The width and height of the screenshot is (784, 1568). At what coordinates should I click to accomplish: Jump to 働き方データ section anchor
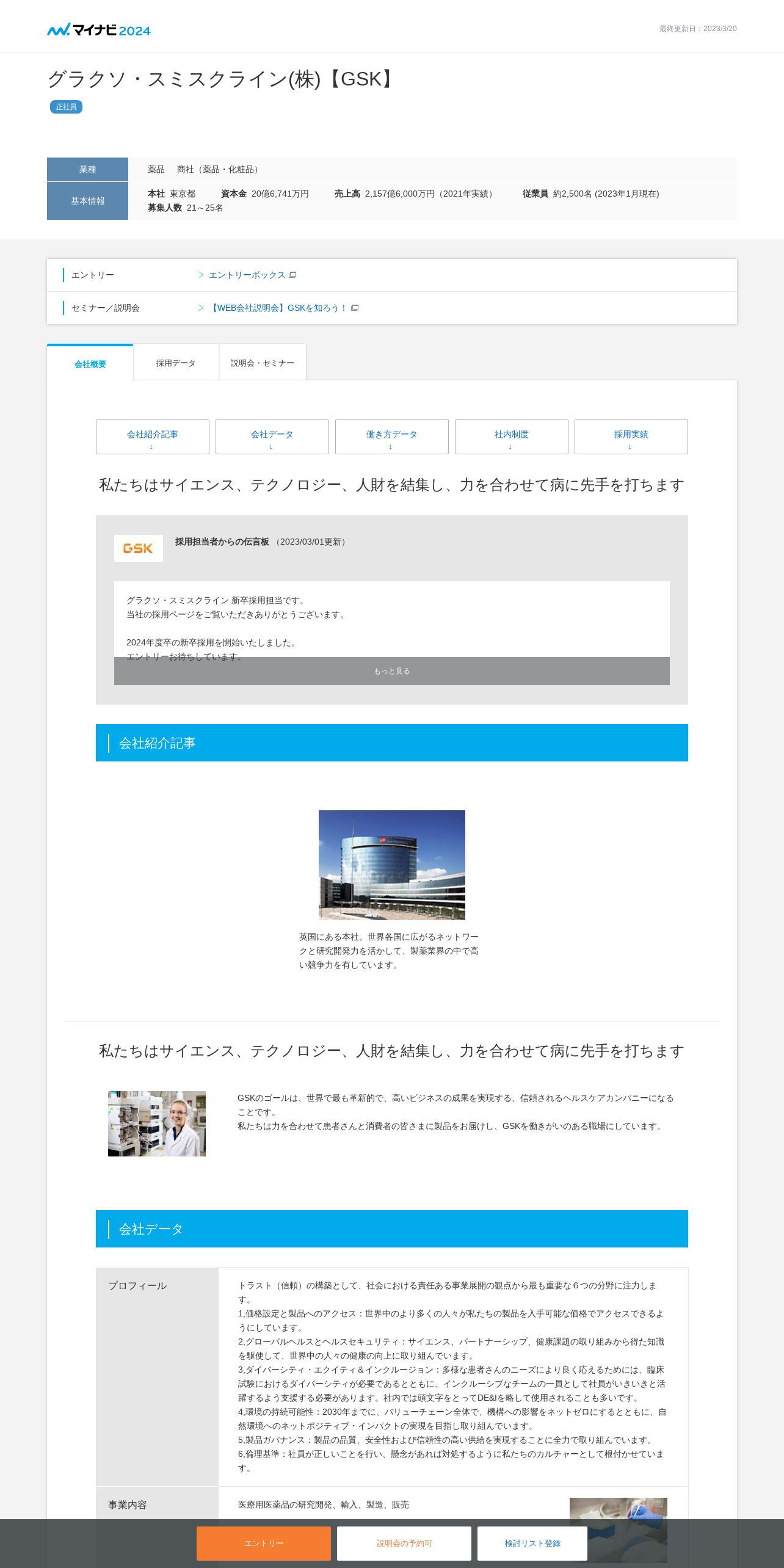392,437
